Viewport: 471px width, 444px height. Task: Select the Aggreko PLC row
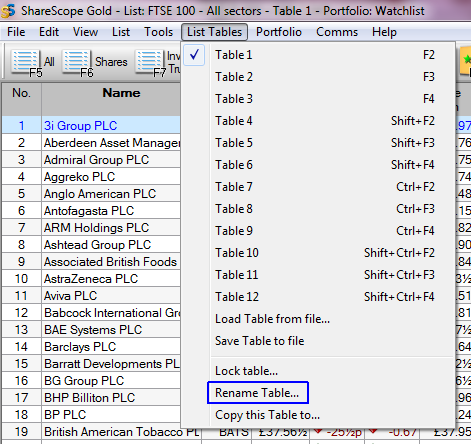click(x=91, y=177)
